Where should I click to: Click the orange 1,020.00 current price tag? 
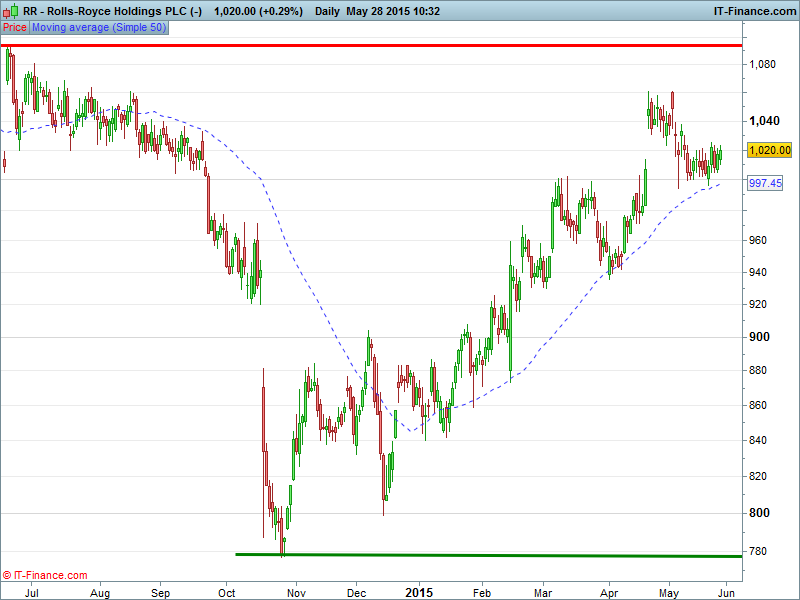tap(771, 150)
